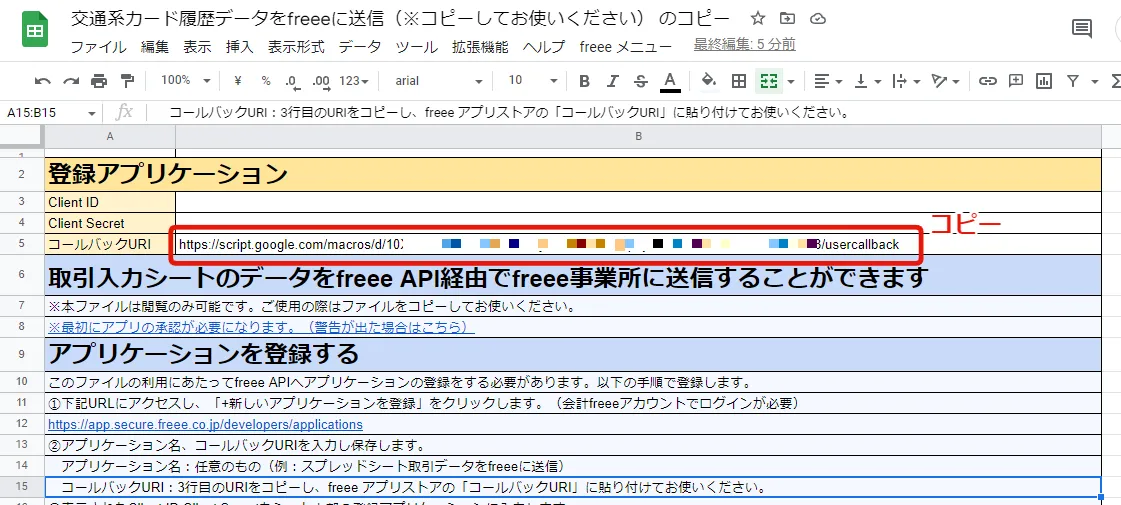
Task: Check cloud save status icon
Action: (x=819, y=19)
